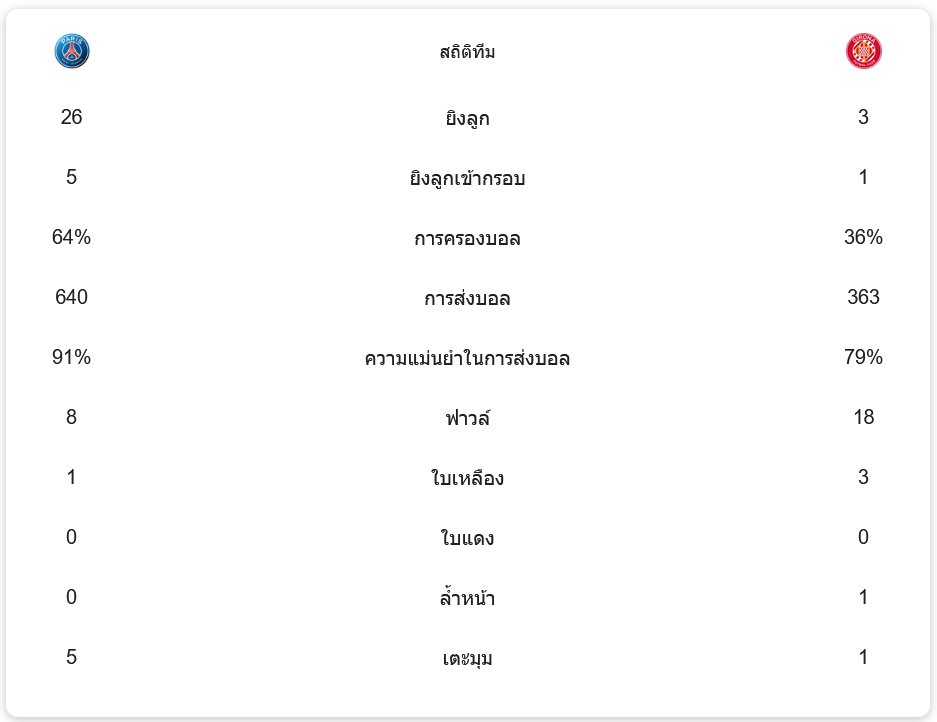Select the 640 passes value
The image size is (937, 722).
(72, 297)
